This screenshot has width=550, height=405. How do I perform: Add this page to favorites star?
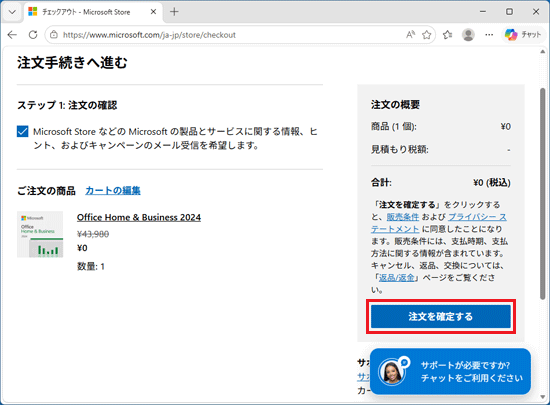coord(427,35)
